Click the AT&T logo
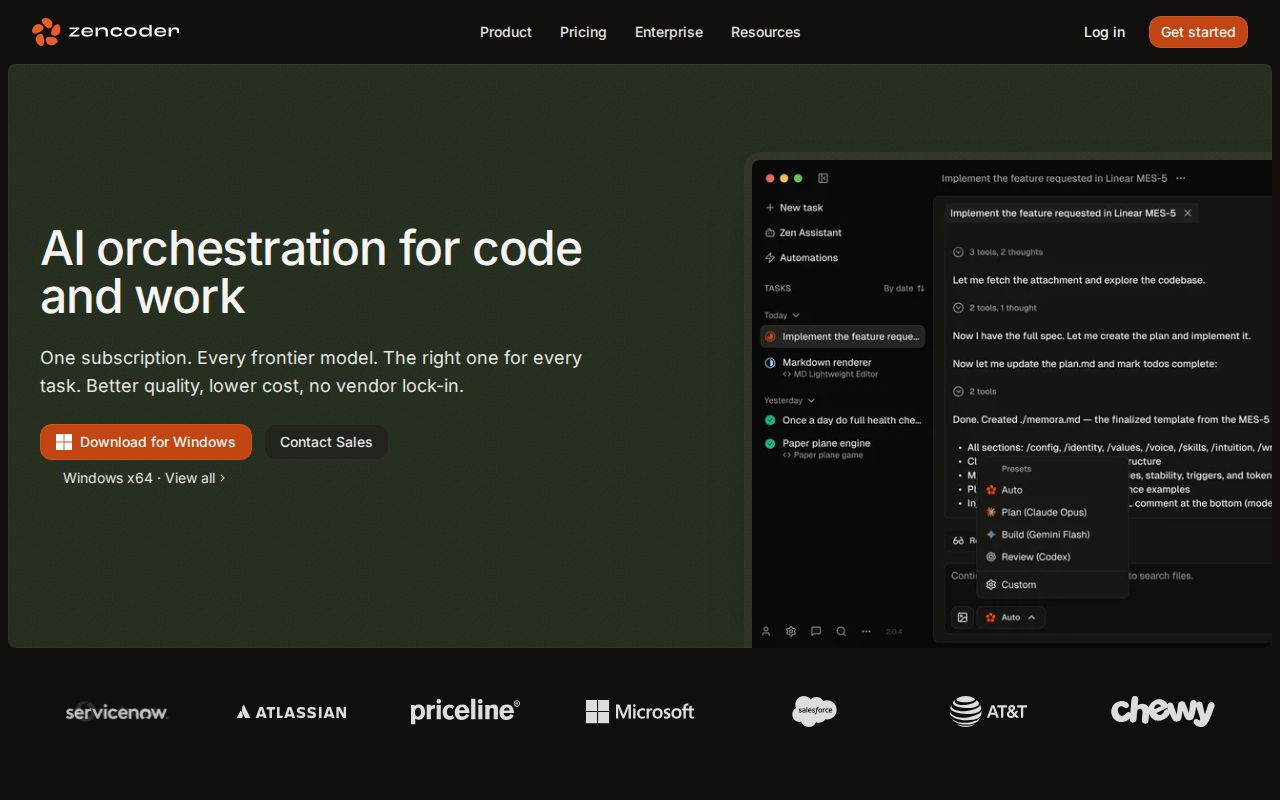Image resolution: width=1280 pixels, height=800 pixels. click(988, 711)
